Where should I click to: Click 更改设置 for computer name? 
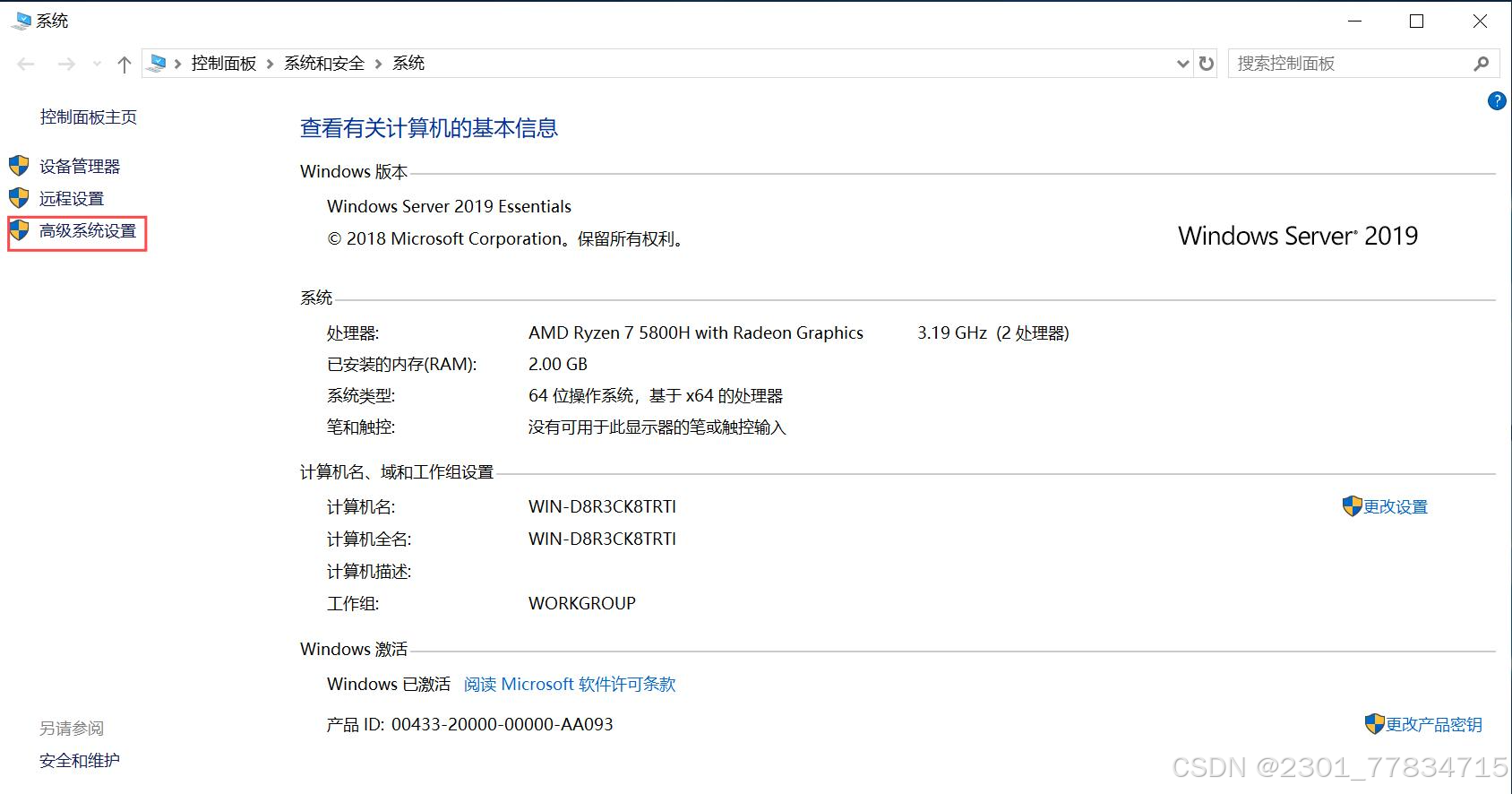click(x=1396, y=507)
